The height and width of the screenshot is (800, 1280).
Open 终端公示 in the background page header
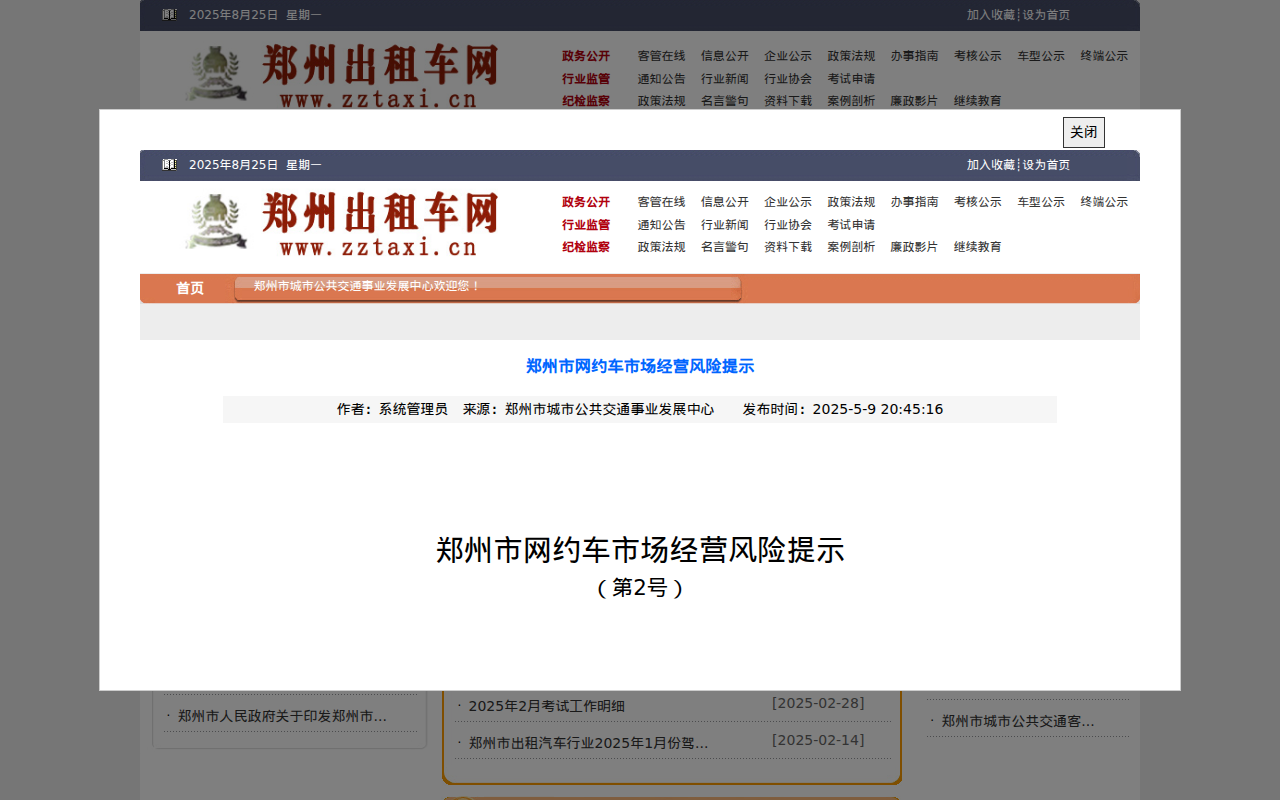[1104, 56]
